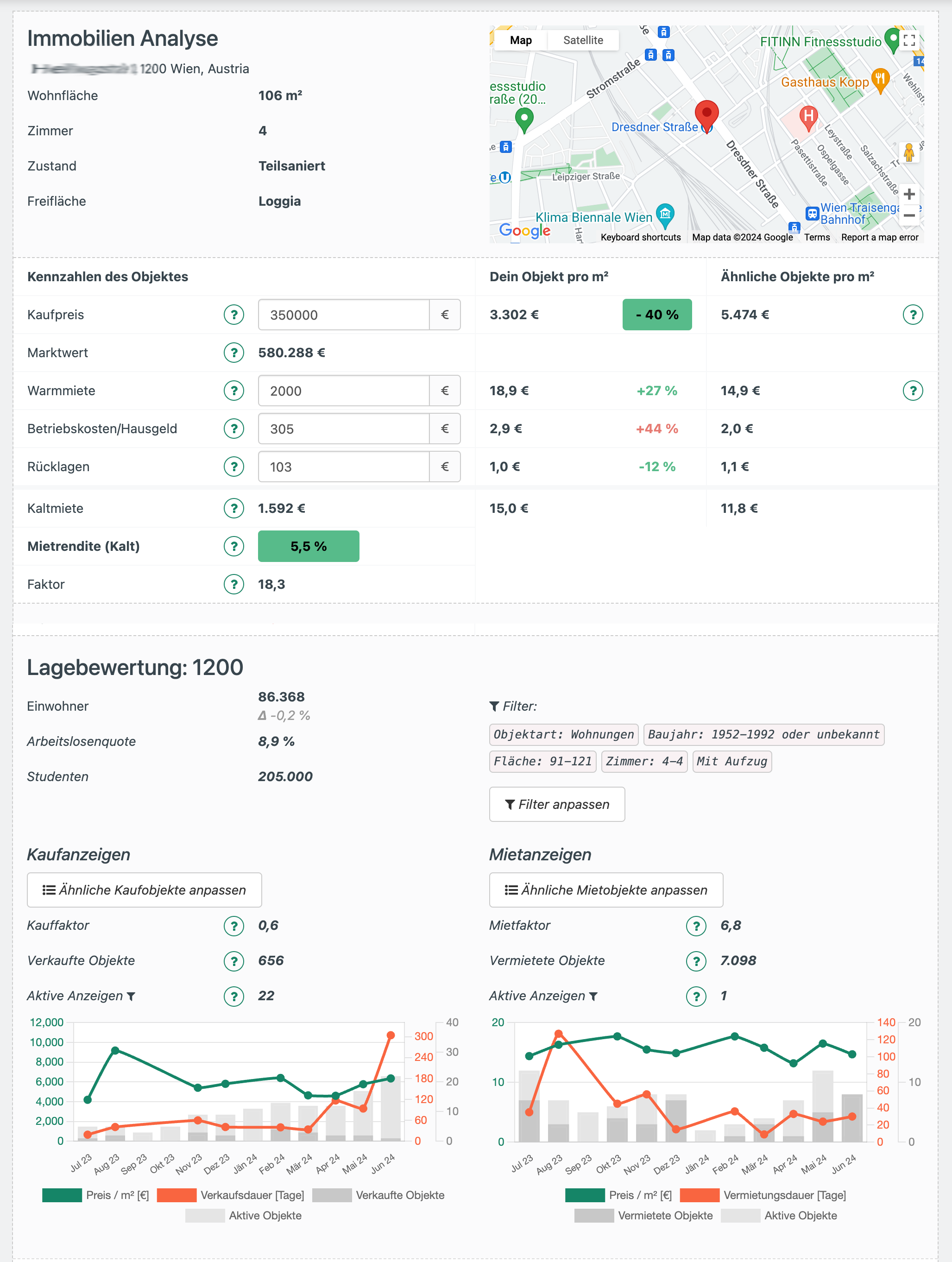This screenshot has width=952, height=1262.
Task: Switch map to Satellite view
Action: click(x=583, y=40)
